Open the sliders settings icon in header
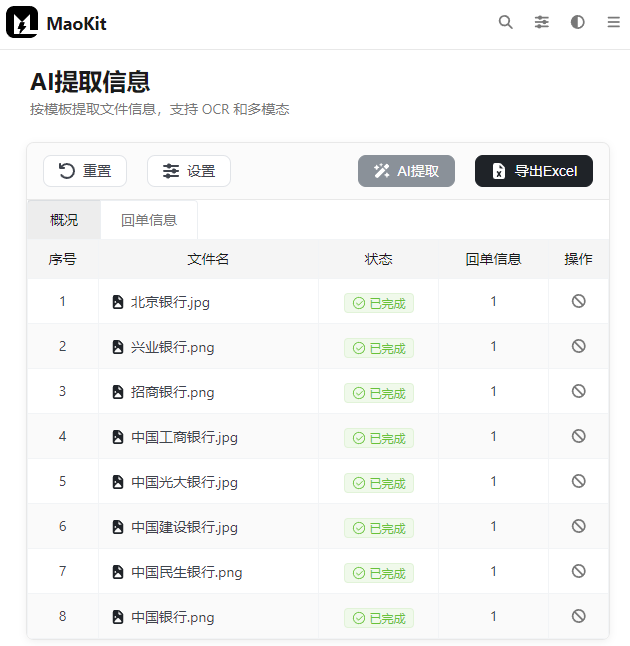Image resolution: width=630 pixels, height=646 pixels. click(541, 22)
